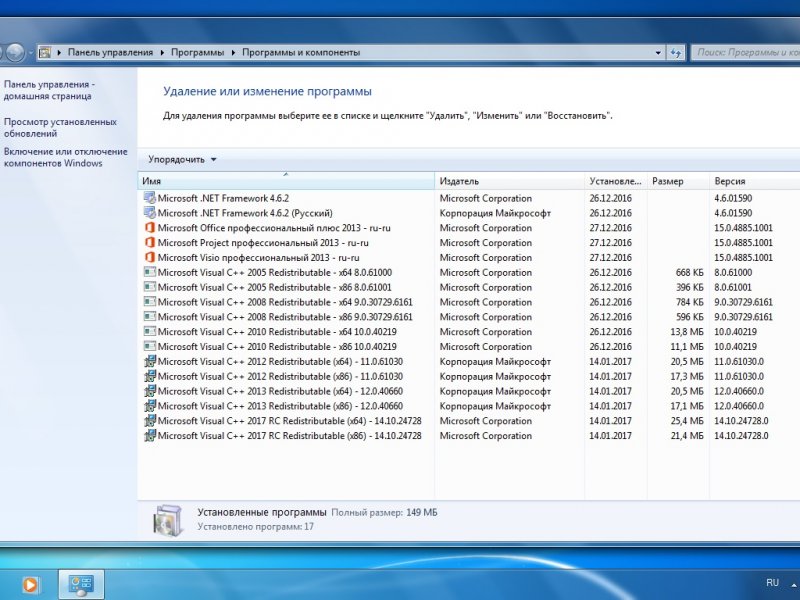Click Visual C++ 2005 x86 row icon

[149, 287]
